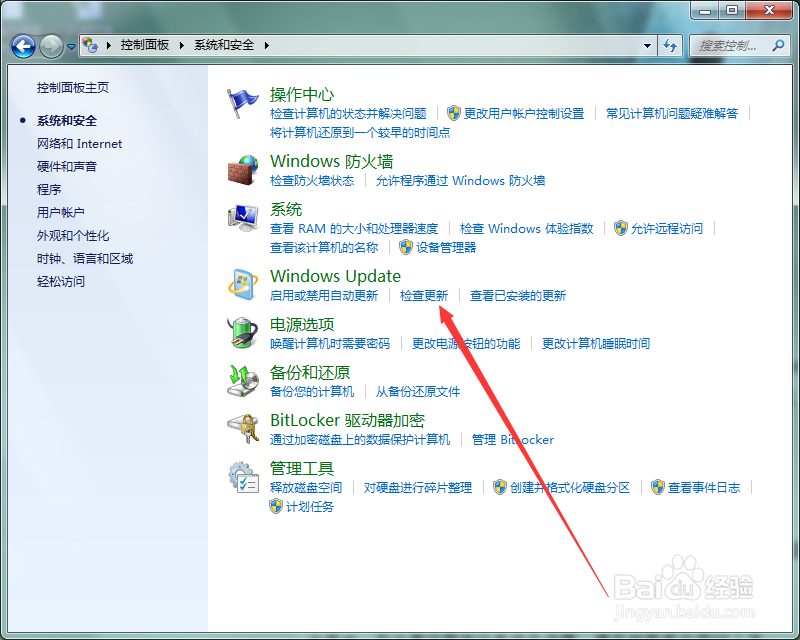Open the 电源选项 heading link
The image size is (800, 640).
[302, 325]
